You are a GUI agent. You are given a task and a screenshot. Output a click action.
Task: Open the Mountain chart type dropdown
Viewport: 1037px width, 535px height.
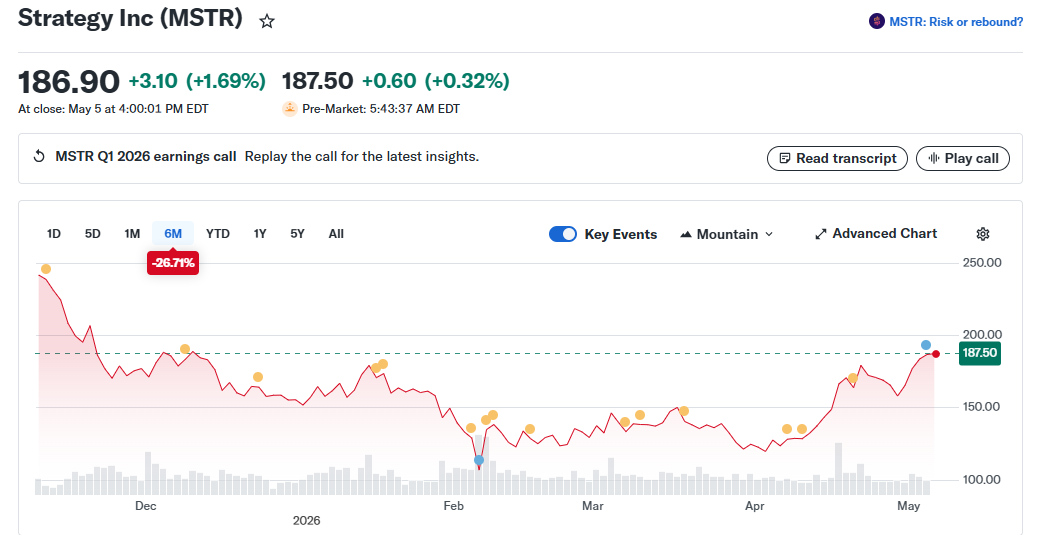coord(727,234)
